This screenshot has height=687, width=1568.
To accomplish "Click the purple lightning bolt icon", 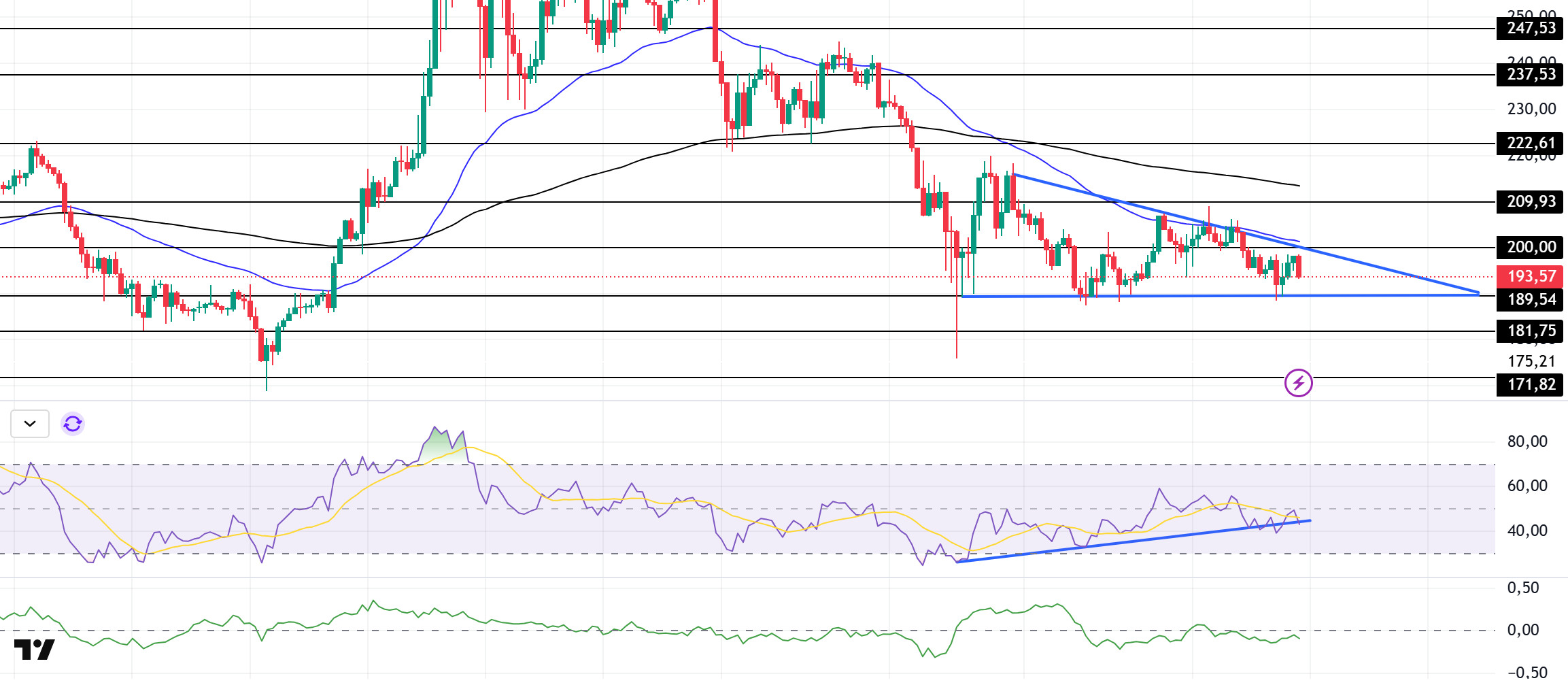I will click(1298, 383).
